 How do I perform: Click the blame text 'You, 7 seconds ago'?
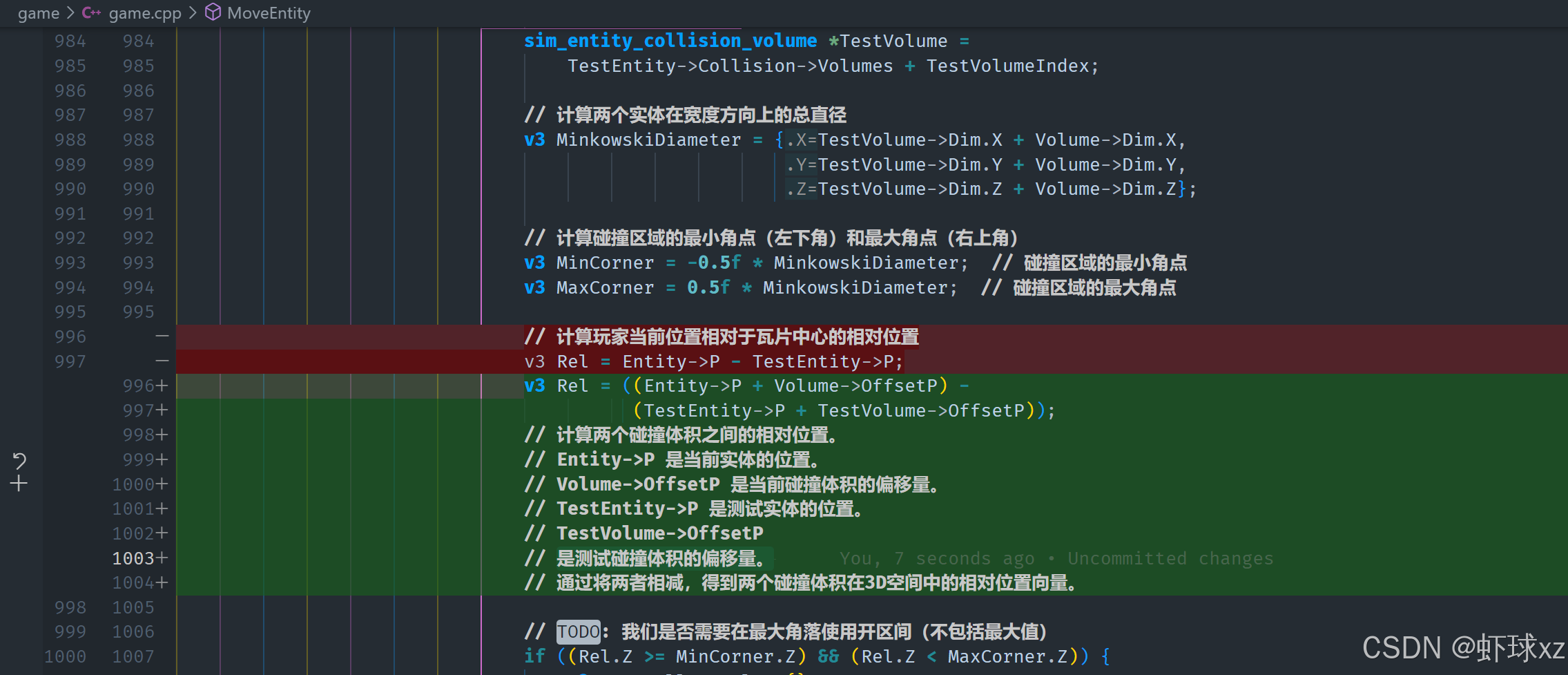937,558
